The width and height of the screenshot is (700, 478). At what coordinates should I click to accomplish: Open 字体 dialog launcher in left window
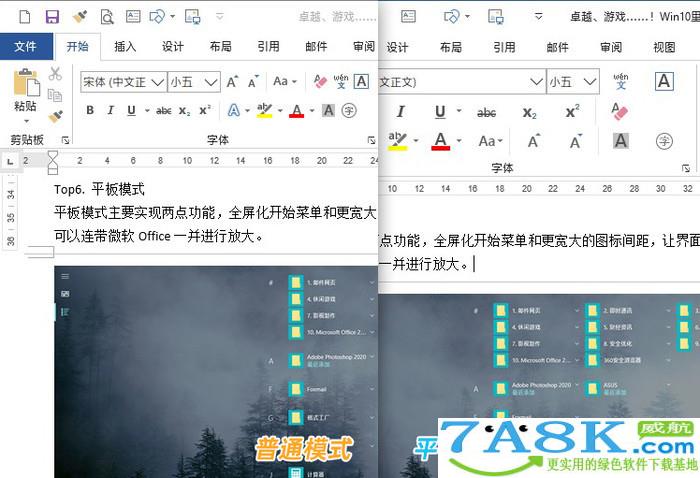371,140
